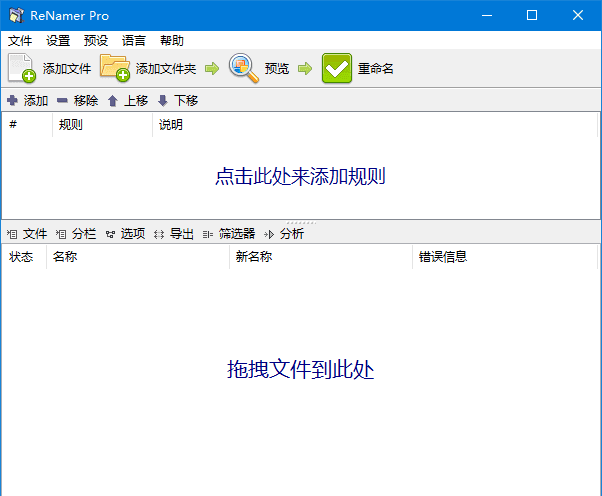The height and width of the screenshot is (496, 602).
Task: Open the 语言 menu
Action: [x=134, y=40]
